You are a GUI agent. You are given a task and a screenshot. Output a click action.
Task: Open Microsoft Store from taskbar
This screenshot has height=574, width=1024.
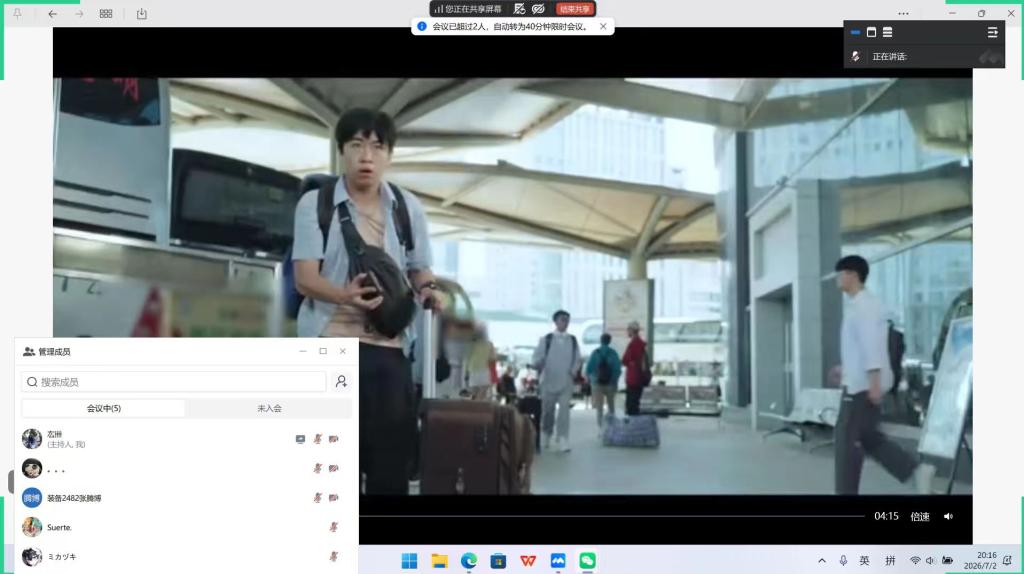tap(498, 560)
